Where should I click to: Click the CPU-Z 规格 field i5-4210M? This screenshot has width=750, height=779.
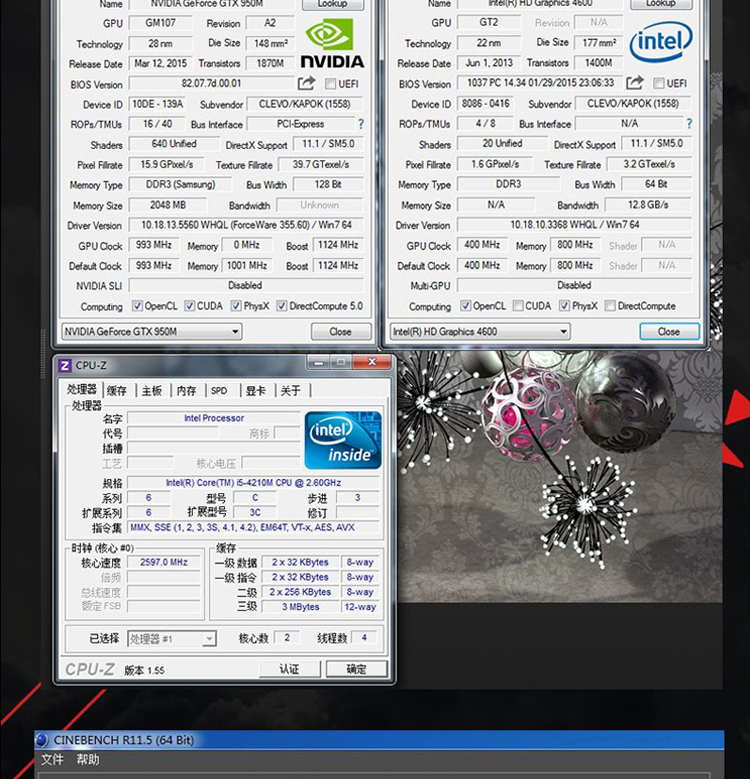pyautogui.click(x=253, y=482)
